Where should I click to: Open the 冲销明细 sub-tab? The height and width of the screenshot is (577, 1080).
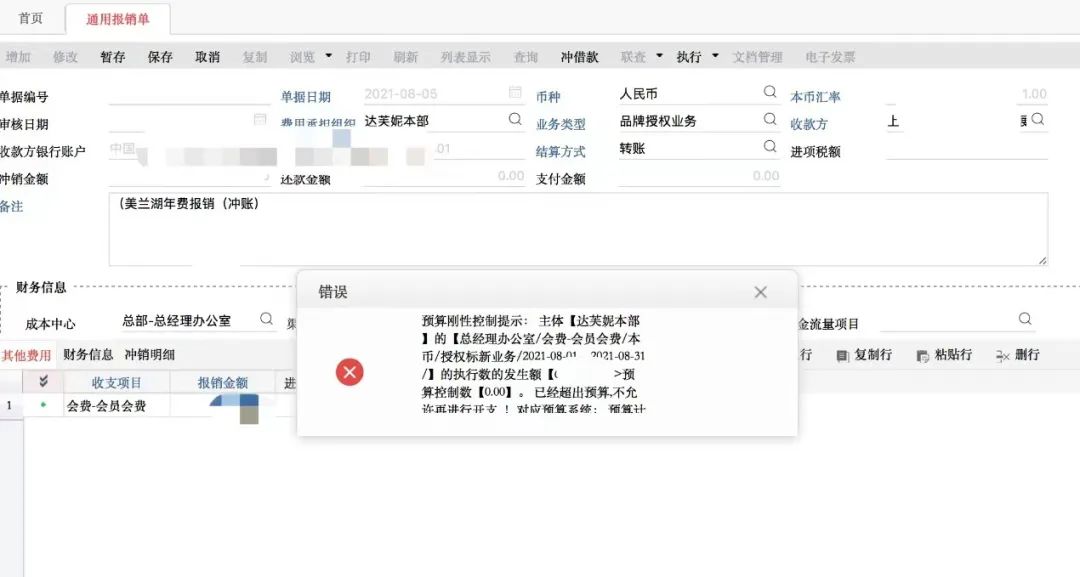150,354
